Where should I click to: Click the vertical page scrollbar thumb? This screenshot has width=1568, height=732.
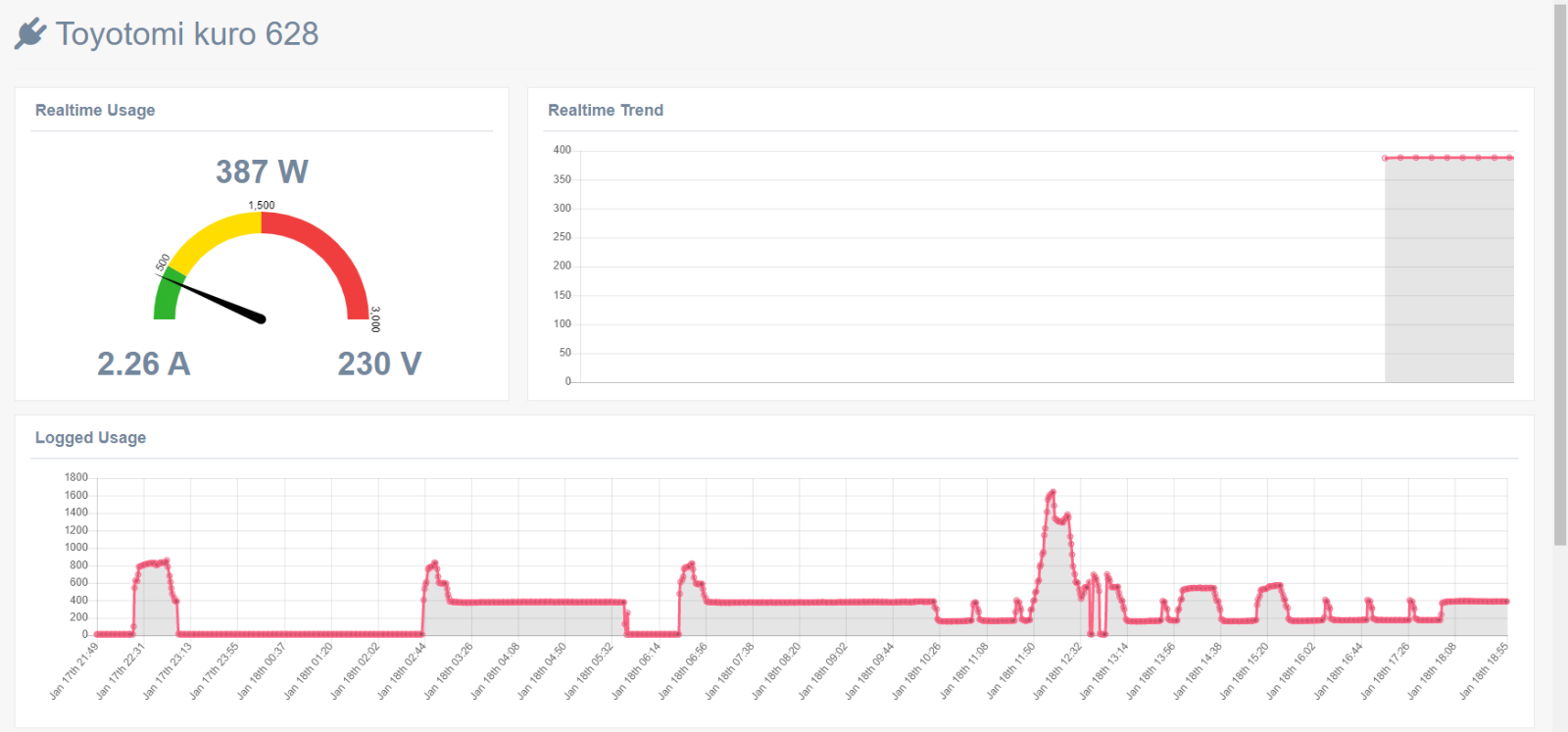1560,274
